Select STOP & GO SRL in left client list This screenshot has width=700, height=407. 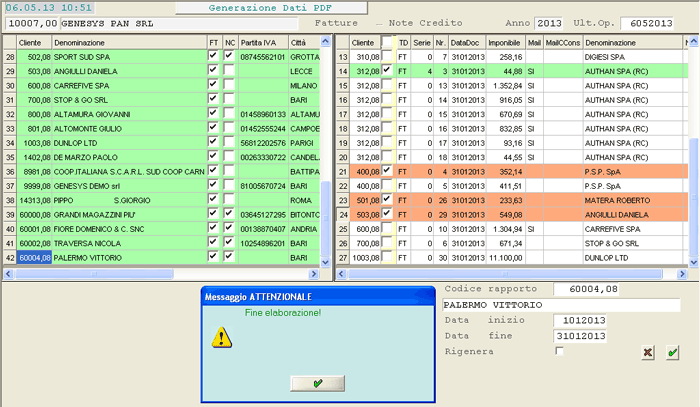(161, 100)
